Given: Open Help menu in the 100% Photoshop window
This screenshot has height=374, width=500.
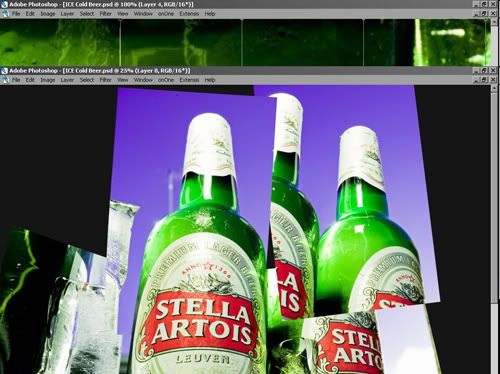Looking at the screenshot, I should click(210, 14).
